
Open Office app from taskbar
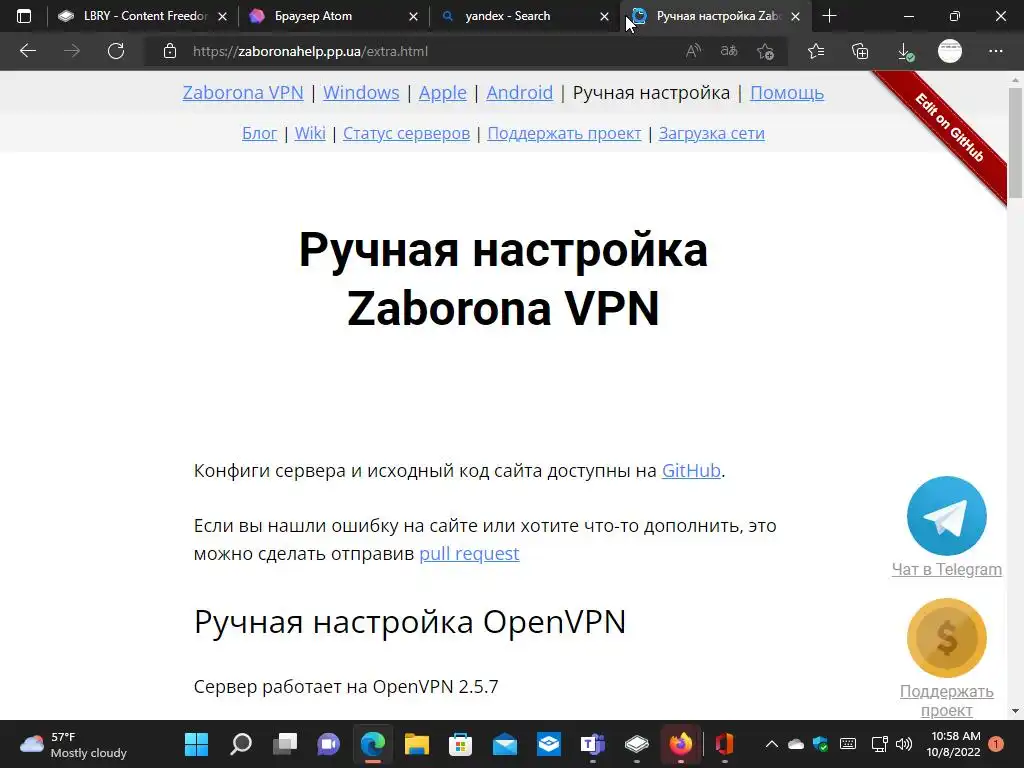tap(725, 744)
